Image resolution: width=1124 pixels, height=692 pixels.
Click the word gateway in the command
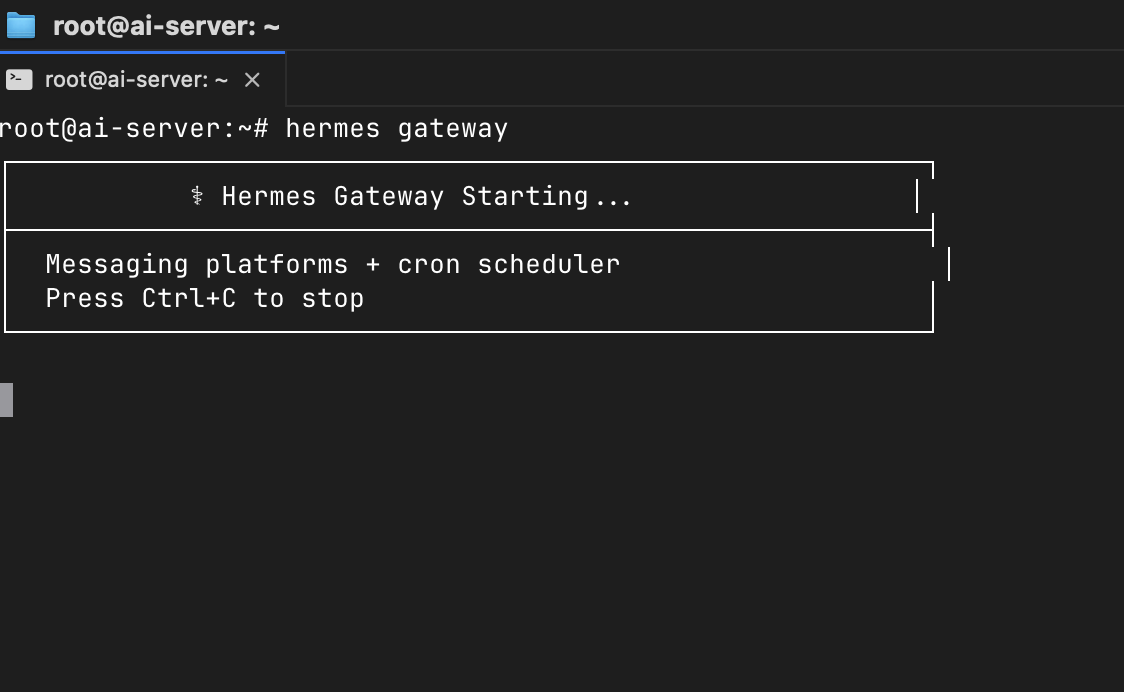(452, 130)
